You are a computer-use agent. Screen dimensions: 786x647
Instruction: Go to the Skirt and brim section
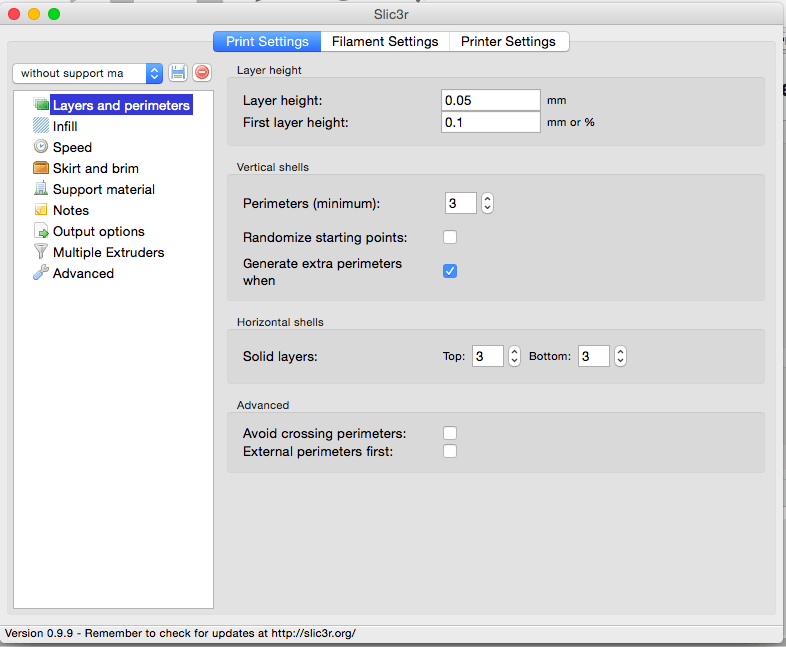point(96,168)
